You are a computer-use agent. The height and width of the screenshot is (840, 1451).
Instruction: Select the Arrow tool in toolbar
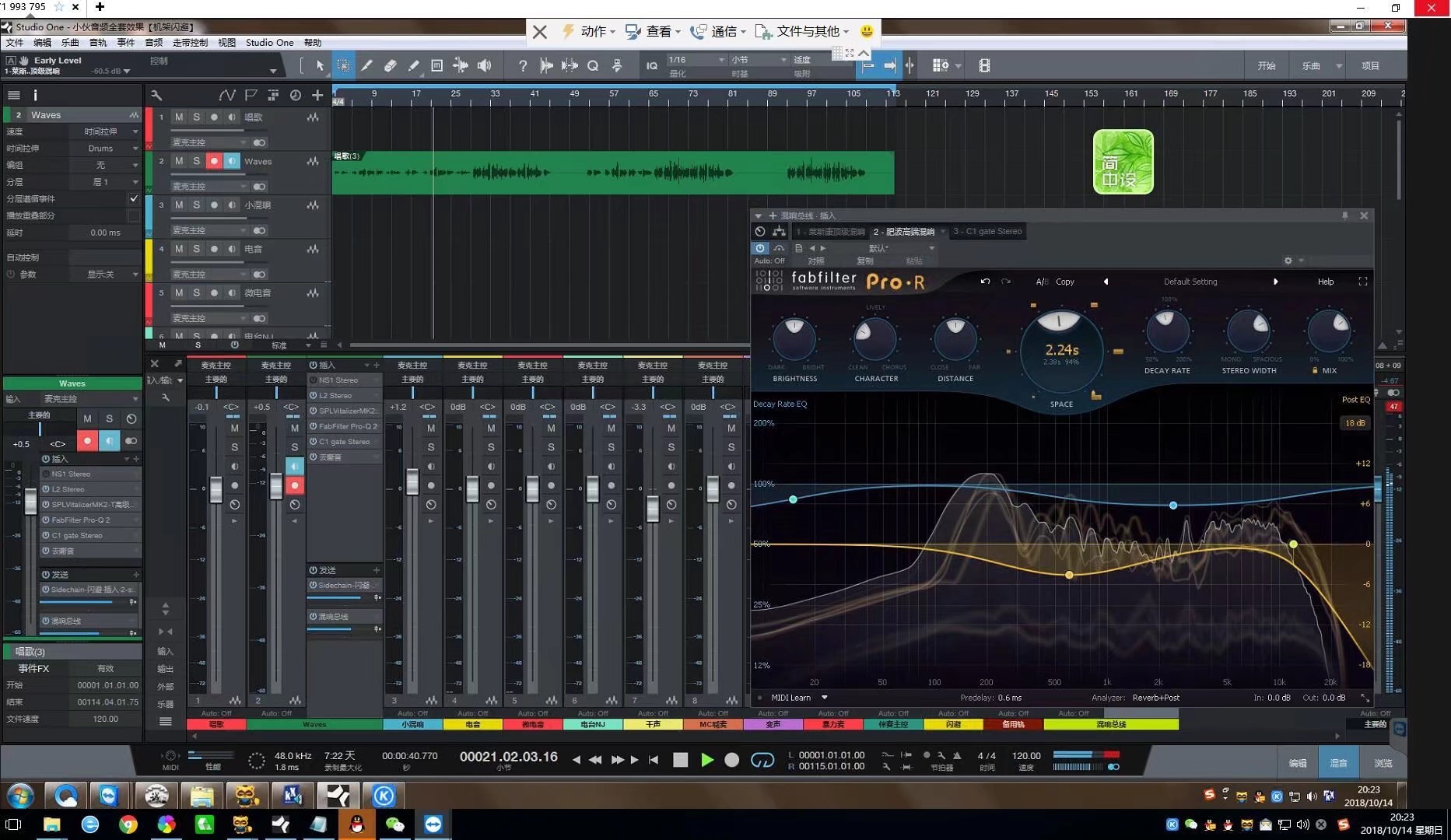320,66
